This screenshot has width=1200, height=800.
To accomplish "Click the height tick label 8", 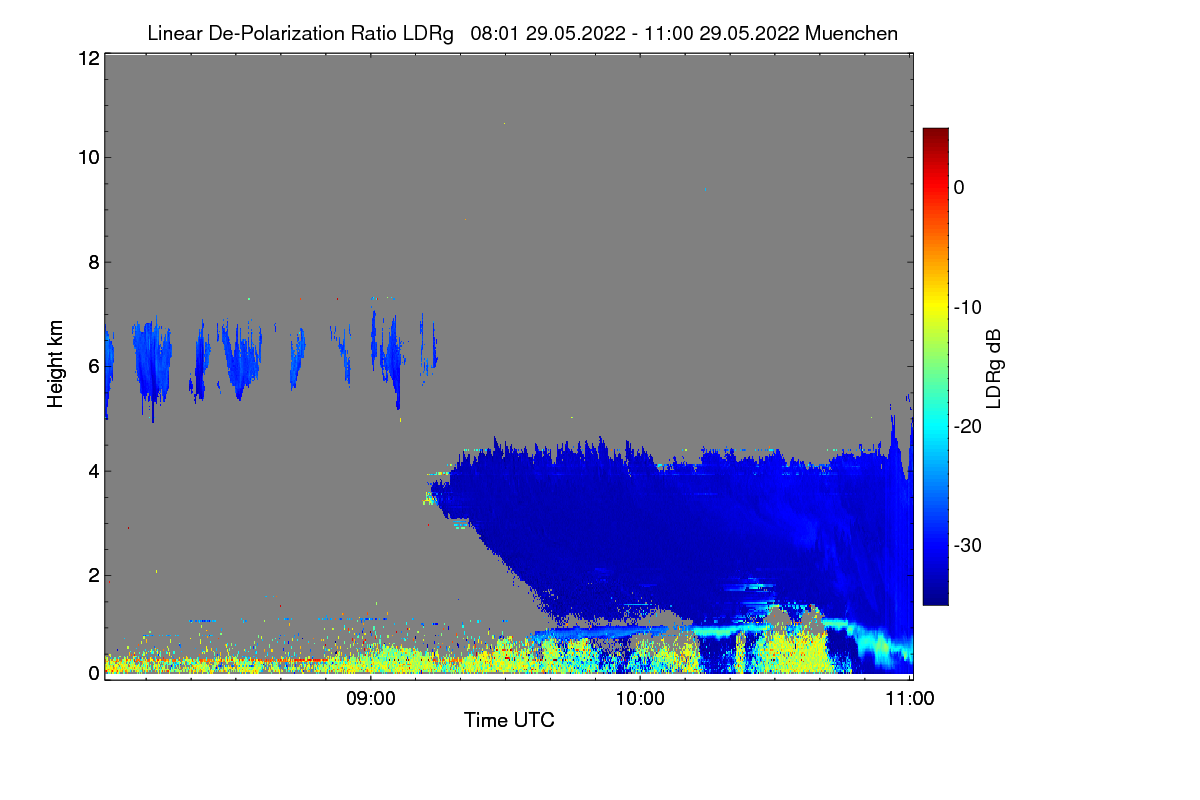I will point(93,262).
